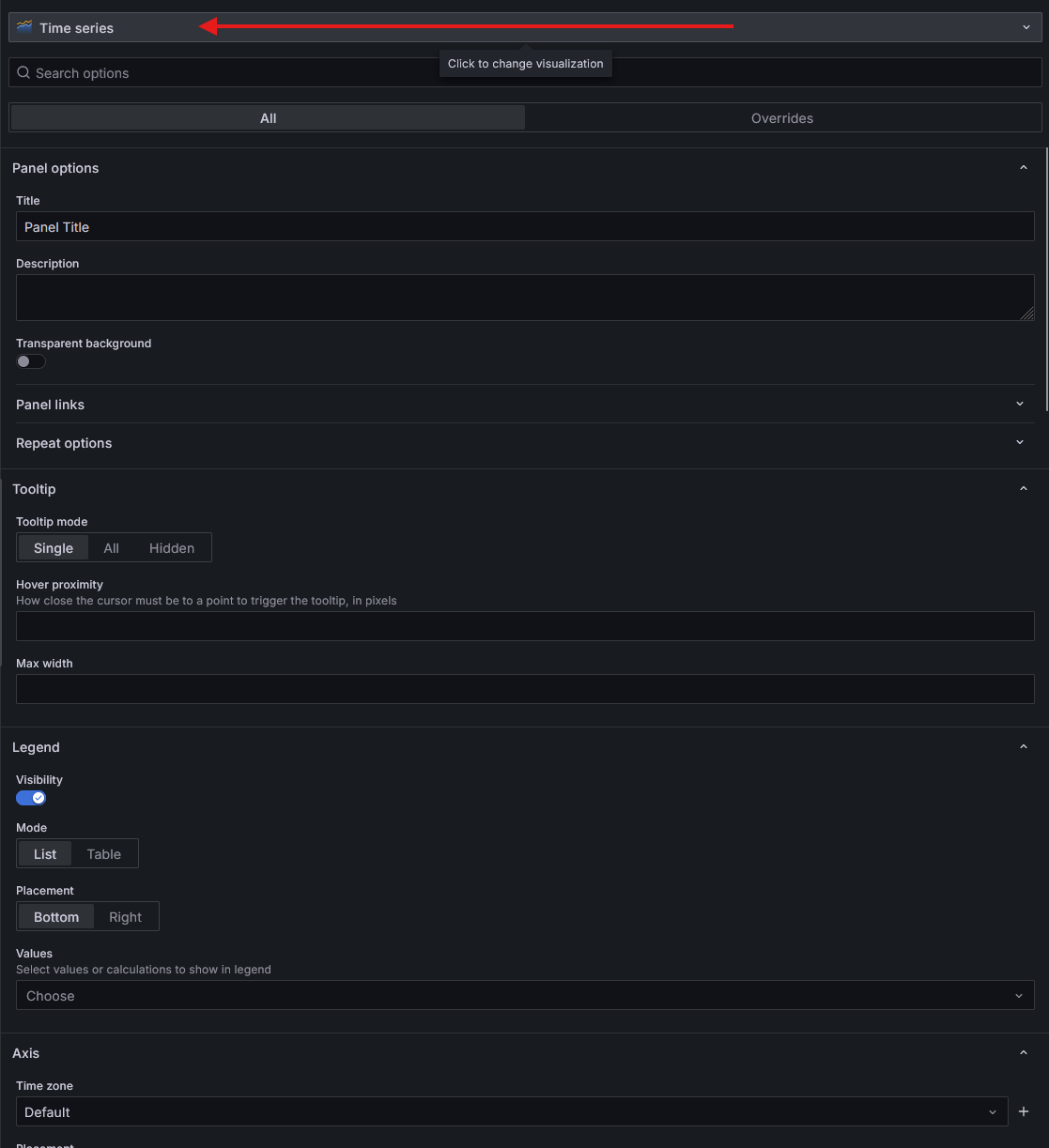The height and width of the screenshot is (1148, 1049).
Task: Click the Time series visualization icon
Action: point(24,27)
